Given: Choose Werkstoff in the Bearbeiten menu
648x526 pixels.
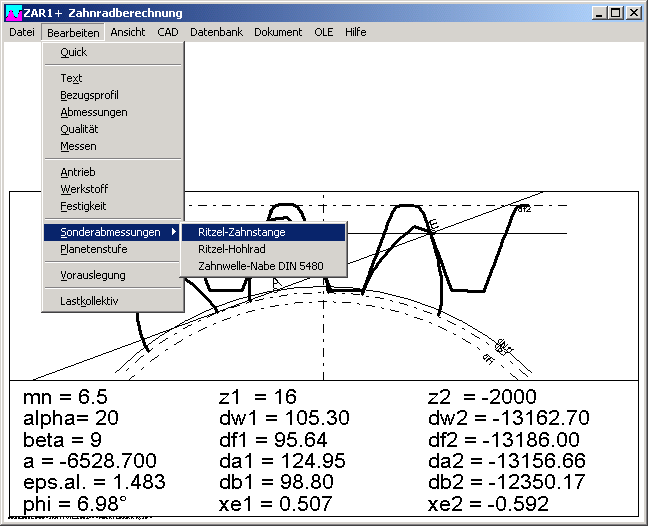Looking at the screenshot, I should pyautogui.click(x=84, y=189).
